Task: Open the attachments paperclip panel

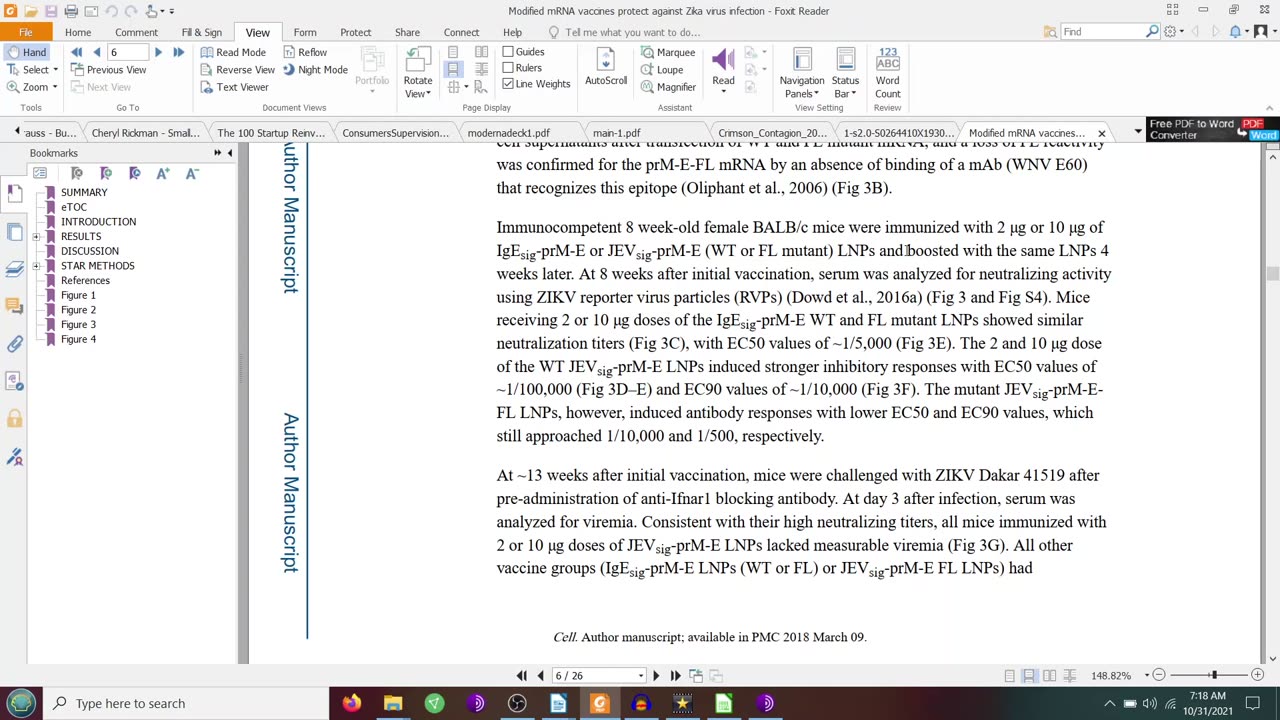Action: (14, 344)
